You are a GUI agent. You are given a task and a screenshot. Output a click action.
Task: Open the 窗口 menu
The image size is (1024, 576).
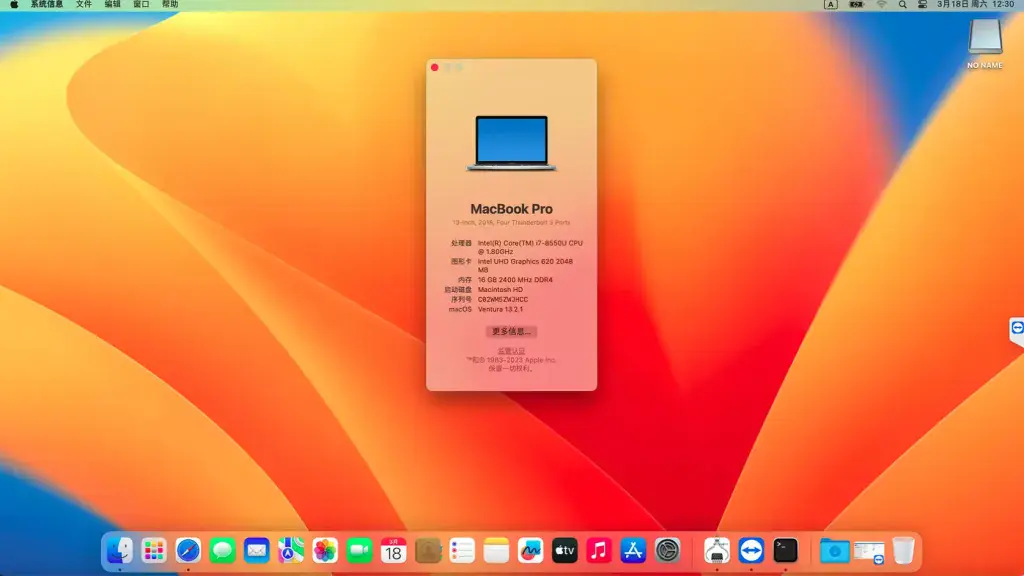(142, 5)
